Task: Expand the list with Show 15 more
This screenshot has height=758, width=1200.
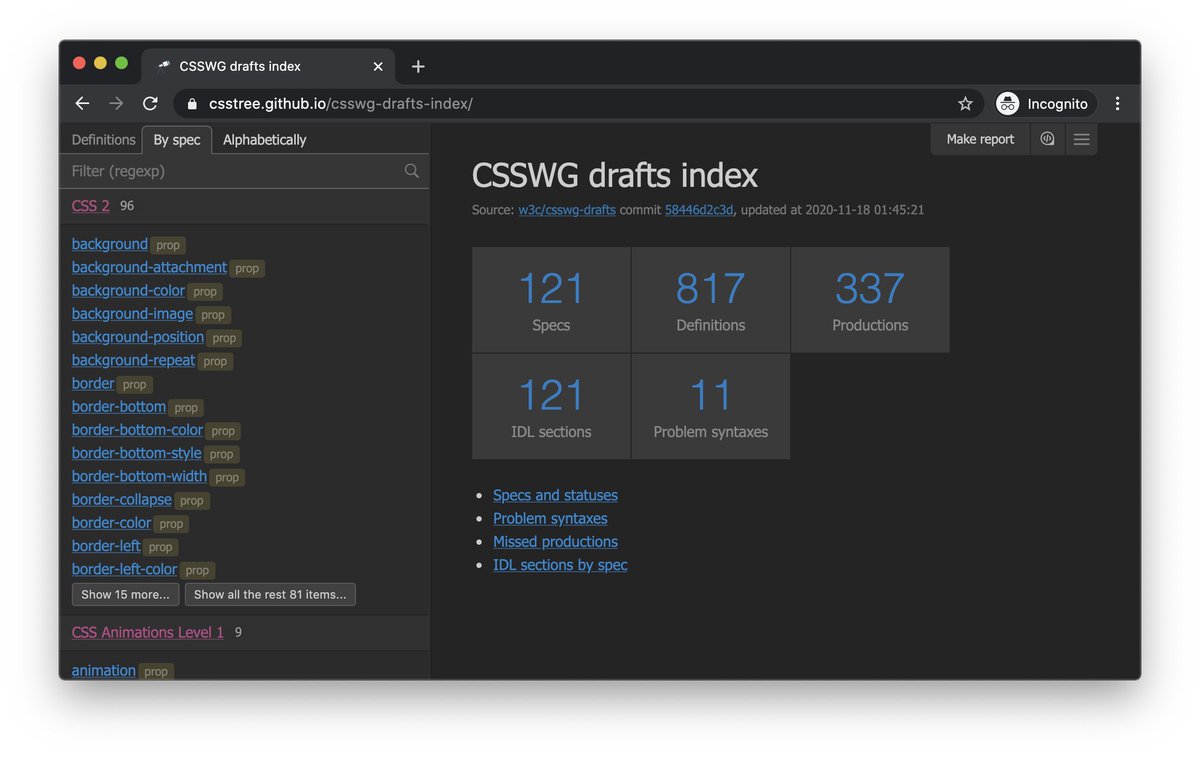Action: [124, 594]
